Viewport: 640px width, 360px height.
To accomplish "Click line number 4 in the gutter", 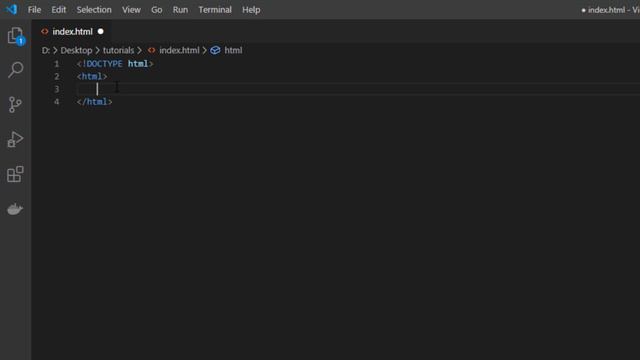I will [x=56, y=102].
